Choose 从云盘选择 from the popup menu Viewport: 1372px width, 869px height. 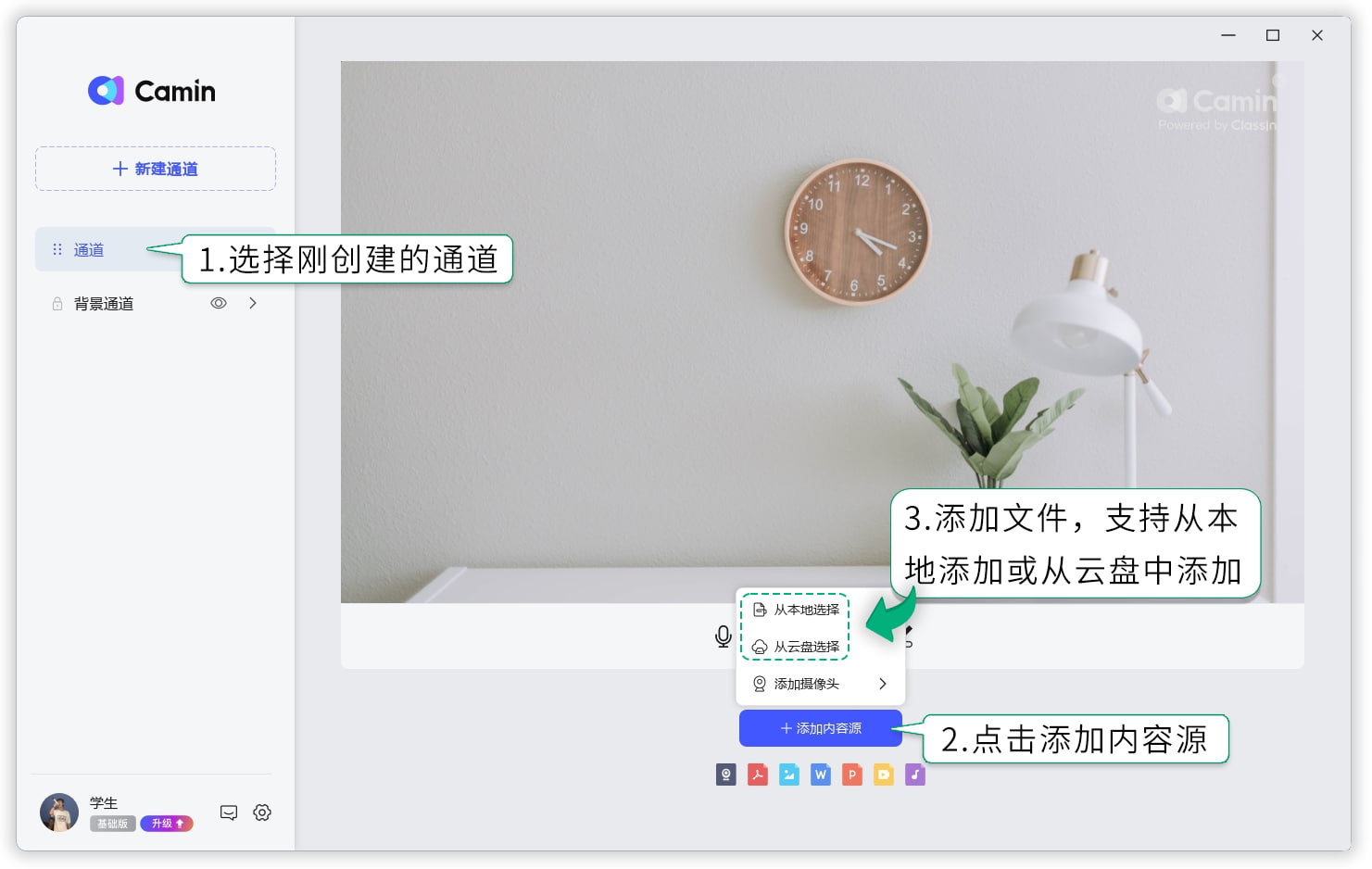[x=796, y=647]
